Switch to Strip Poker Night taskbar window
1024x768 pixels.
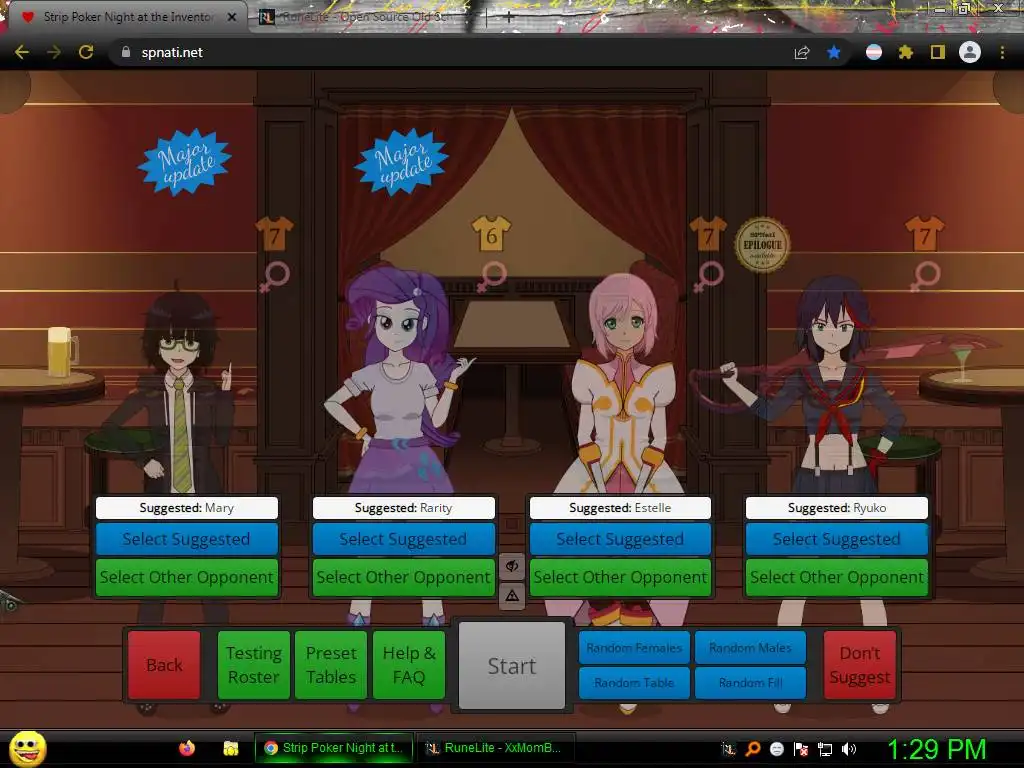[334, 748]
